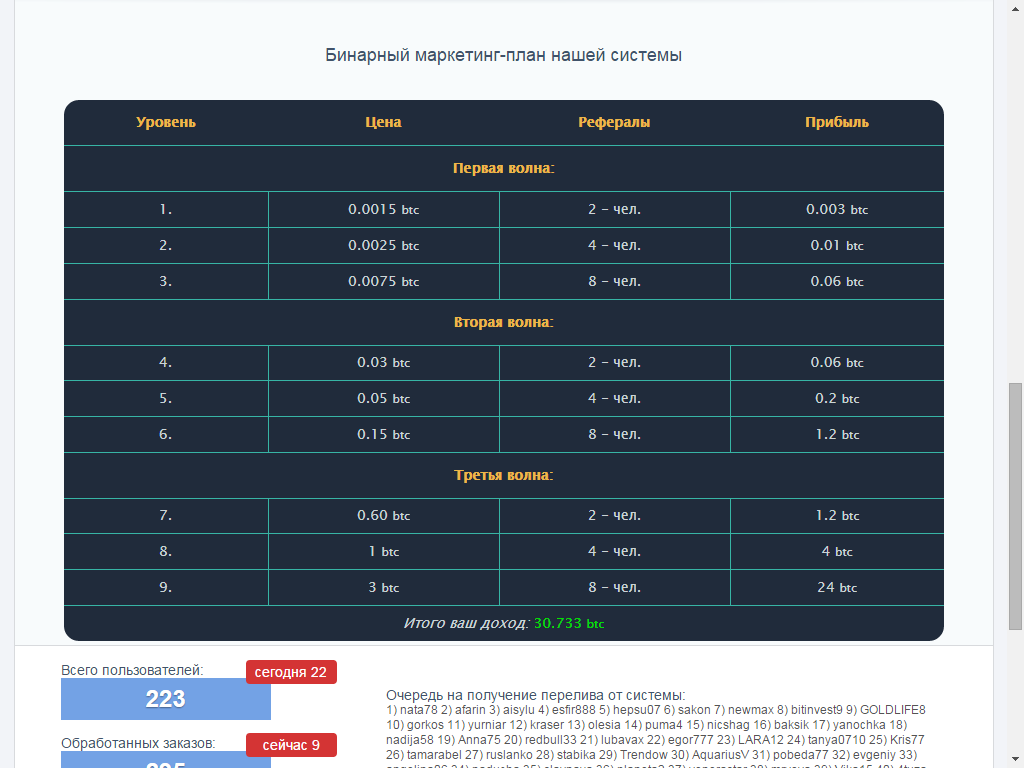Screen dimensions: 1024x768
Task: Click the 24 btc profit cell
Action: (x=837, y=588)
